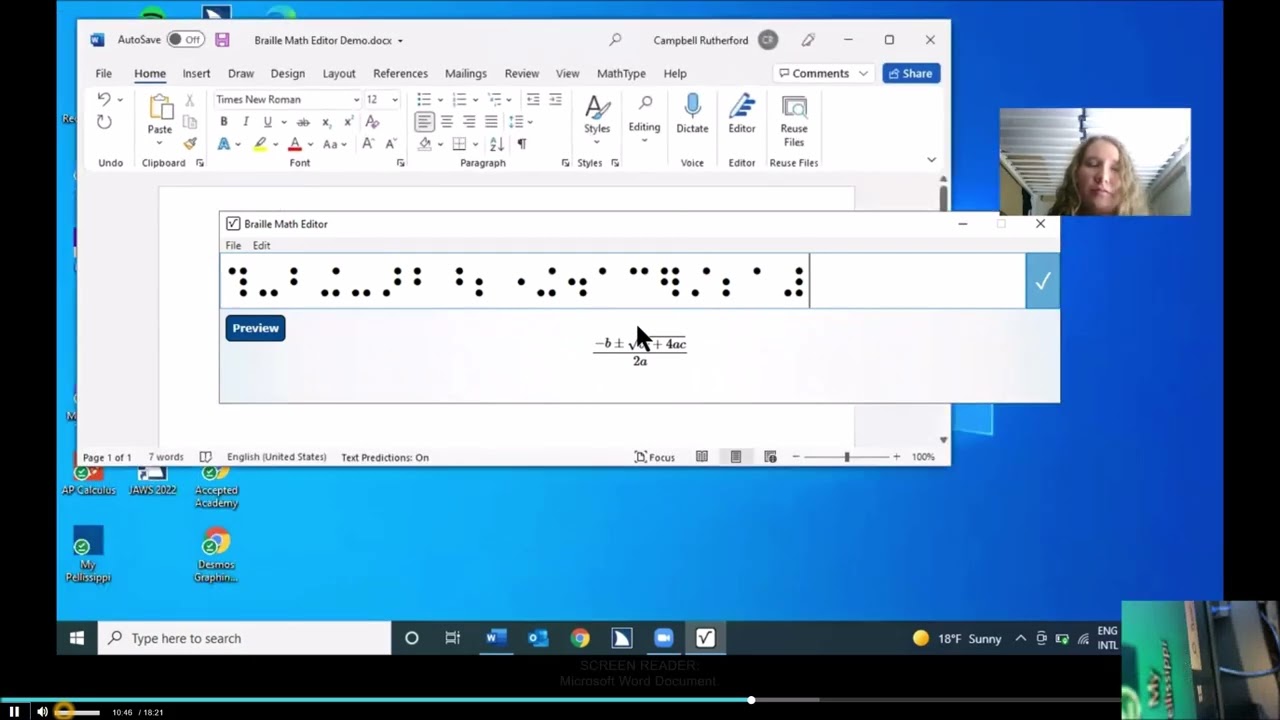Open the Word File tab

pyautogui.click(x=103, y=73)
